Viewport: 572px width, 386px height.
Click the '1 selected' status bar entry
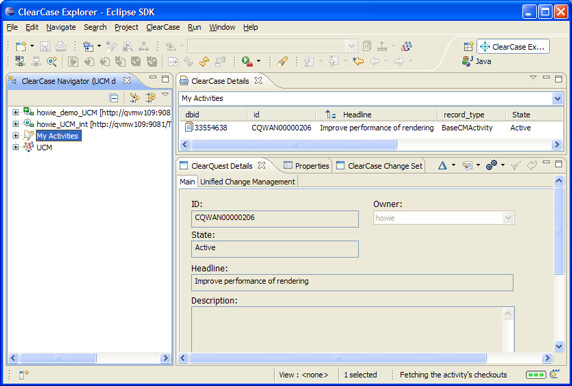(360, 375)
